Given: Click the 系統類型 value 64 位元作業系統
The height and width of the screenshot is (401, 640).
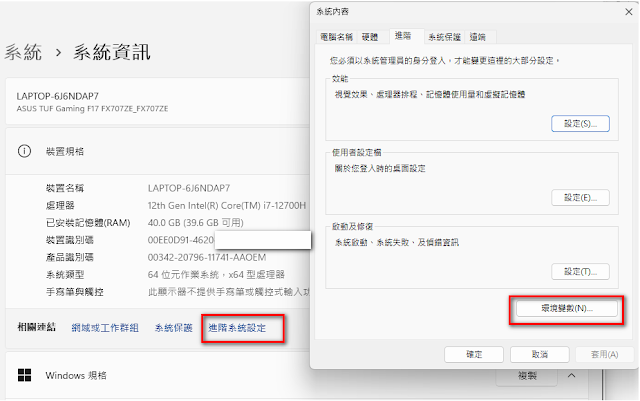Looking at the screenshot, I should pyautogui.click(x=216, y=274).
